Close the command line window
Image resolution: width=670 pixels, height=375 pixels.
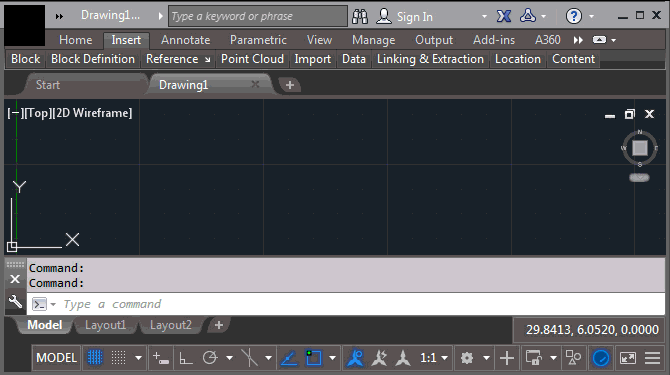click(15, 279)
